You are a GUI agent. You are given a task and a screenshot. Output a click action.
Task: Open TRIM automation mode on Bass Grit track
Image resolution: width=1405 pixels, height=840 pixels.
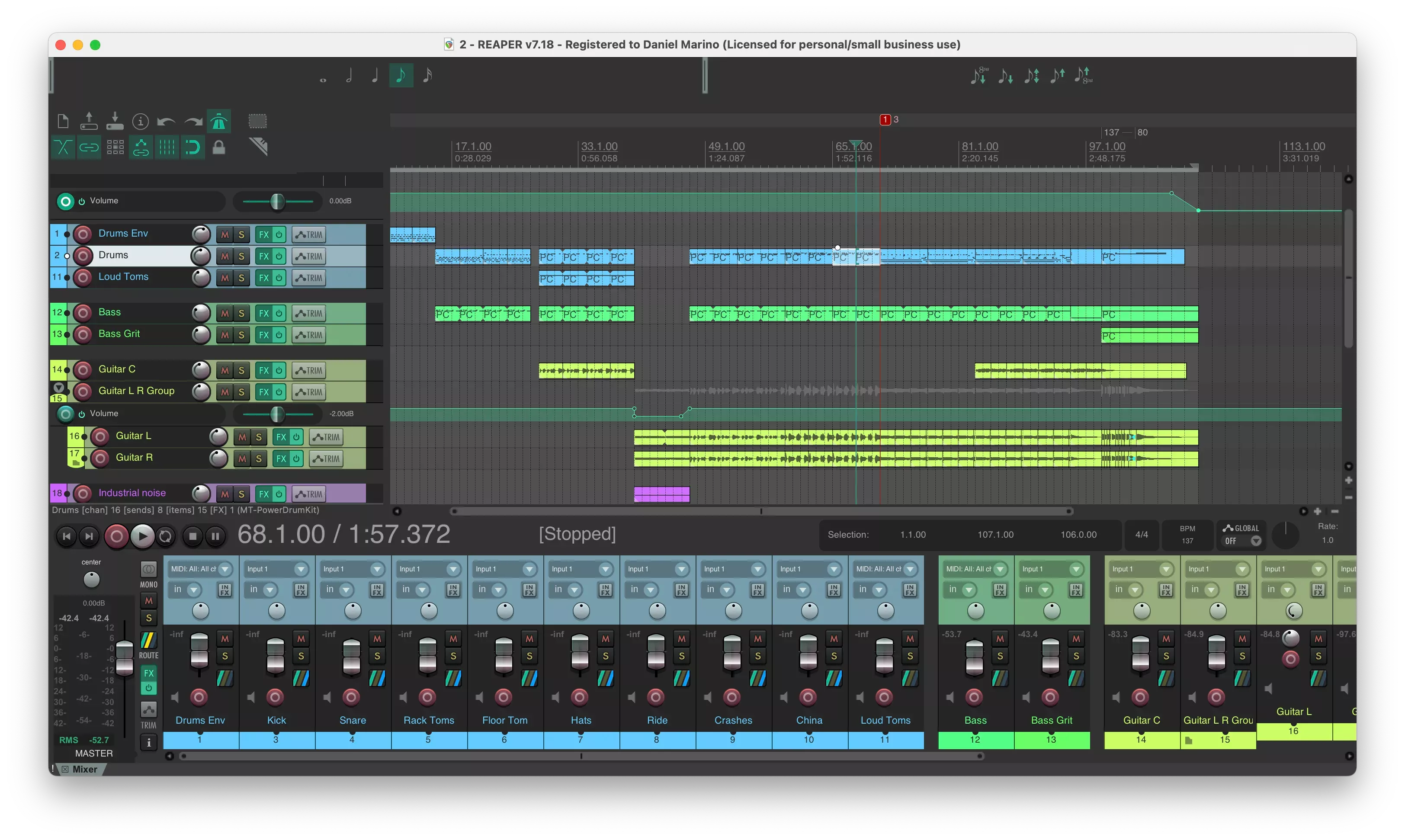[x=309, y=335]
